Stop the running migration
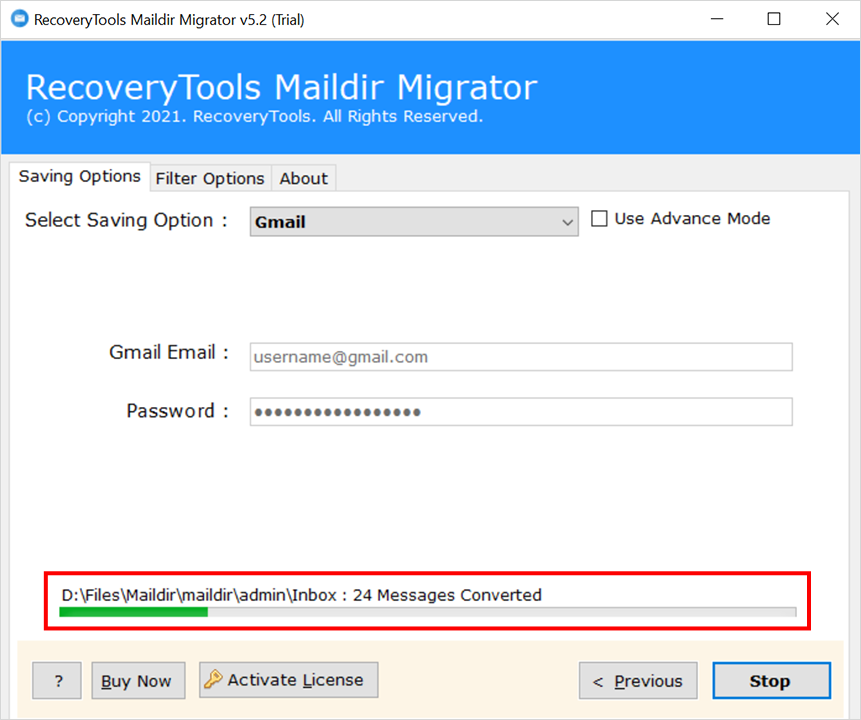The width and height of the screenshot is (861, 720). click(770, 681)
